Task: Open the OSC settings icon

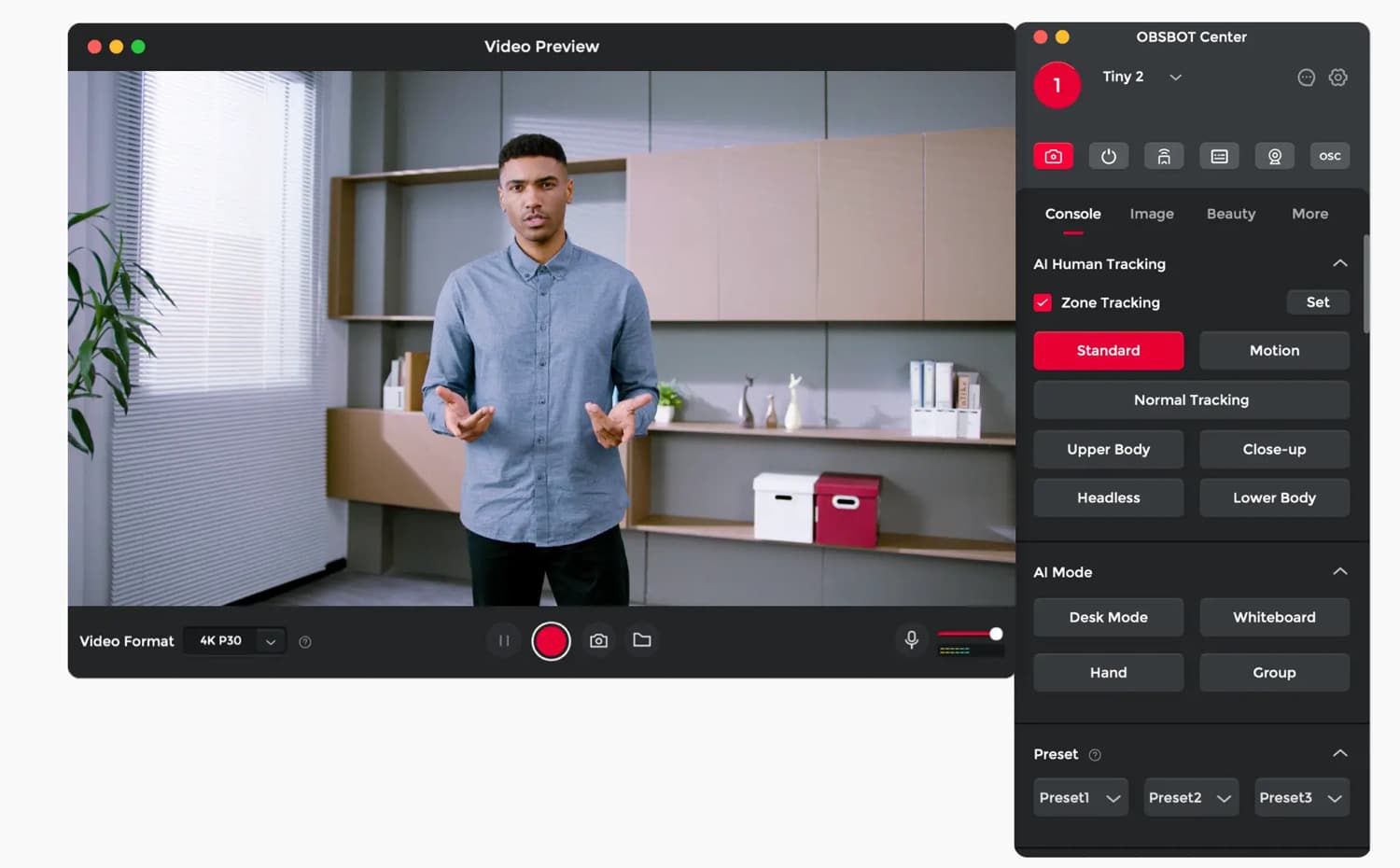Action: pyautogui.click(x=1330, y=156)
